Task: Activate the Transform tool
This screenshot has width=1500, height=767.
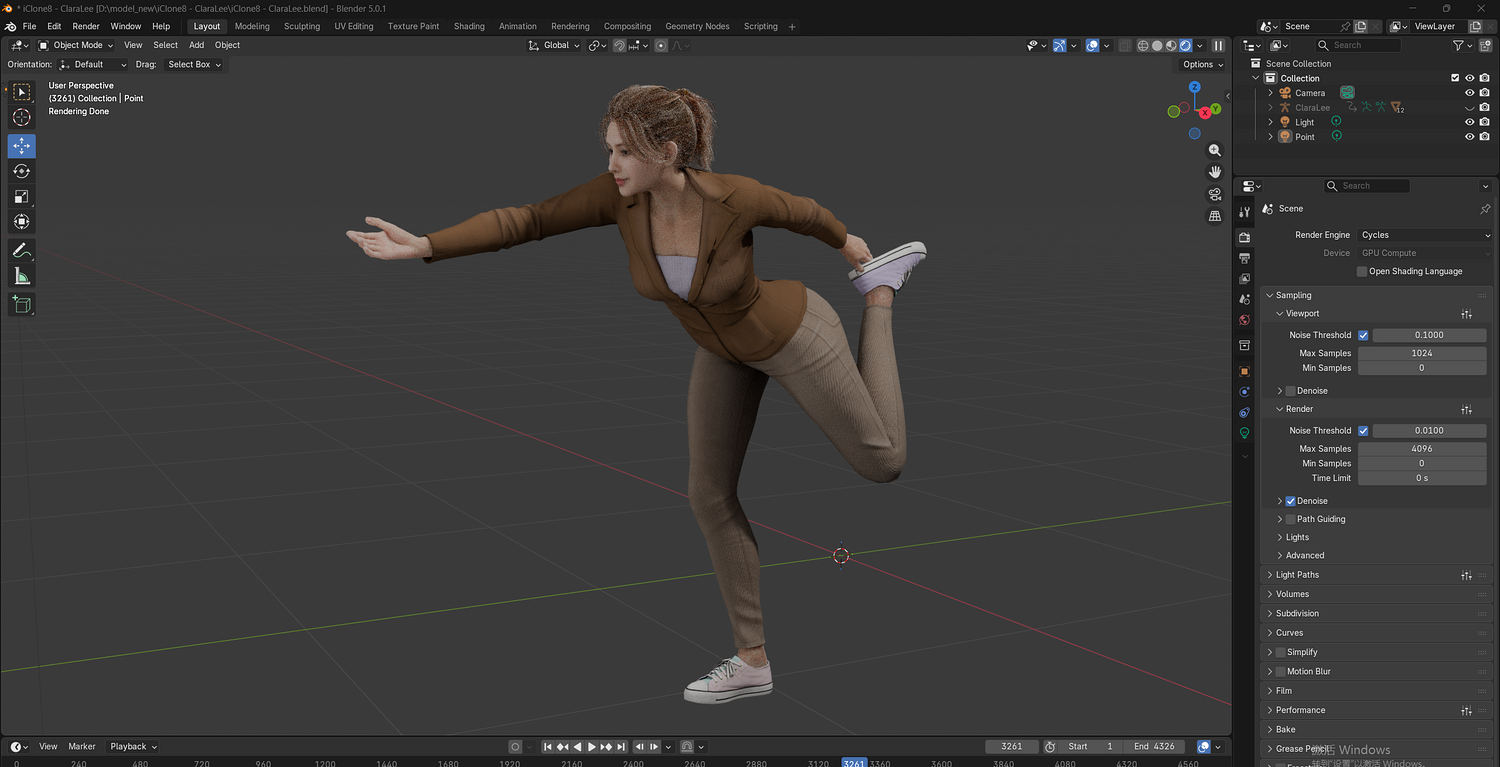Action: 21,221
